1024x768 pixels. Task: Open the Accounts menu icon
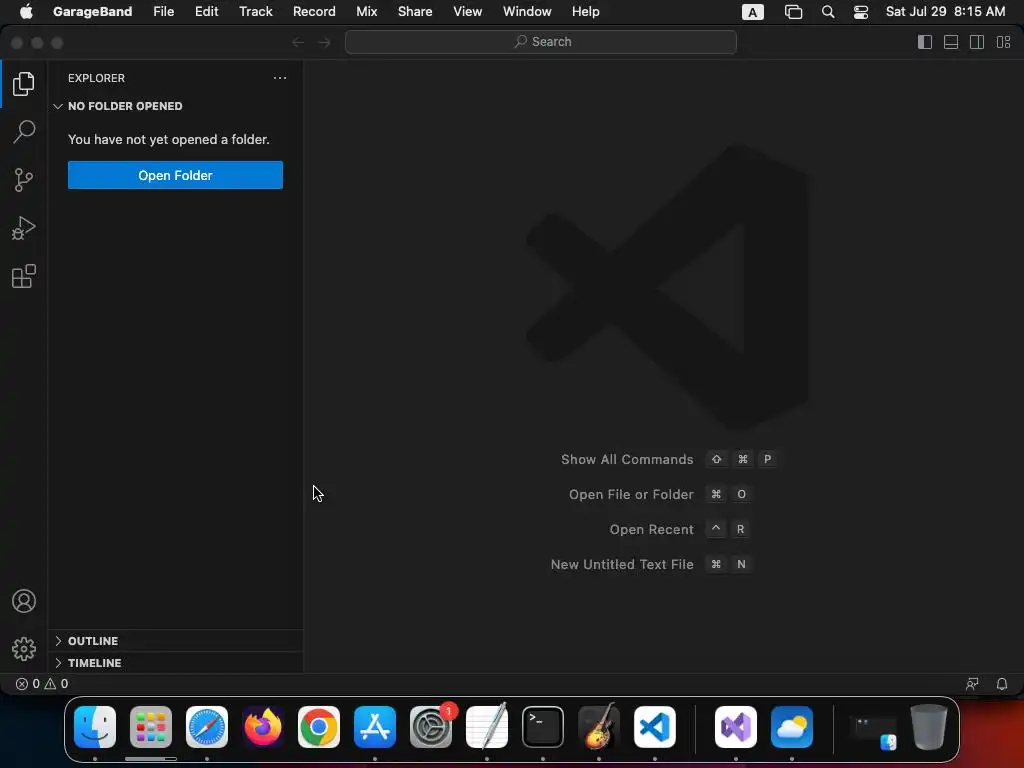click(x=24, y=601)
